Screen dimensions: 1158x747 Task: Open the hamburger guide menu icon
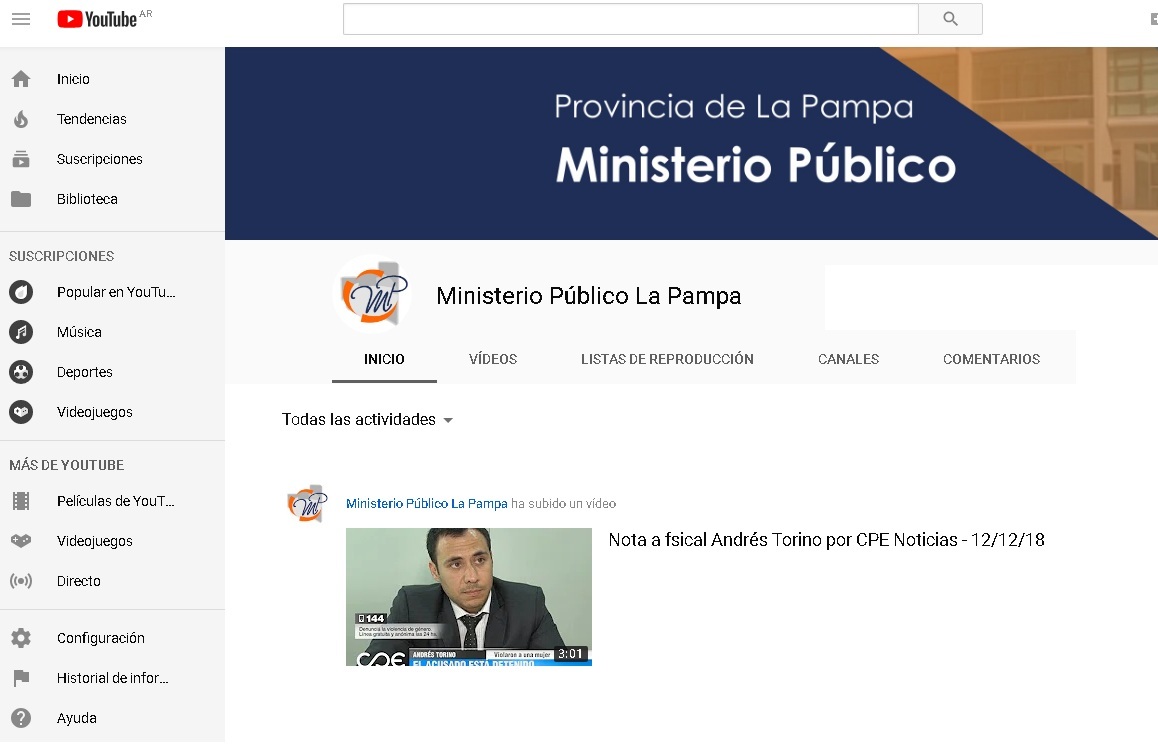pos(21,19)
